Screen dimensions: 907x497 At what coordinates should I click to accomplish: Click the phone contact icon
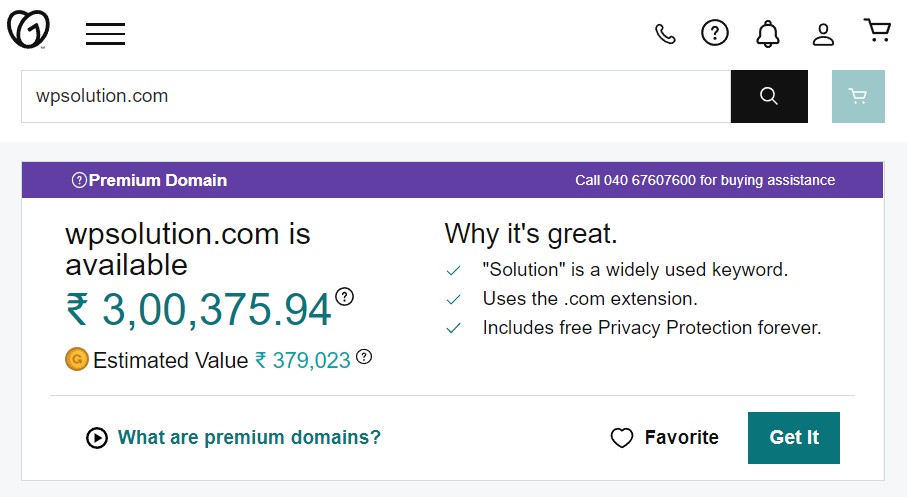pyautogui.click(x=665, y=34)
